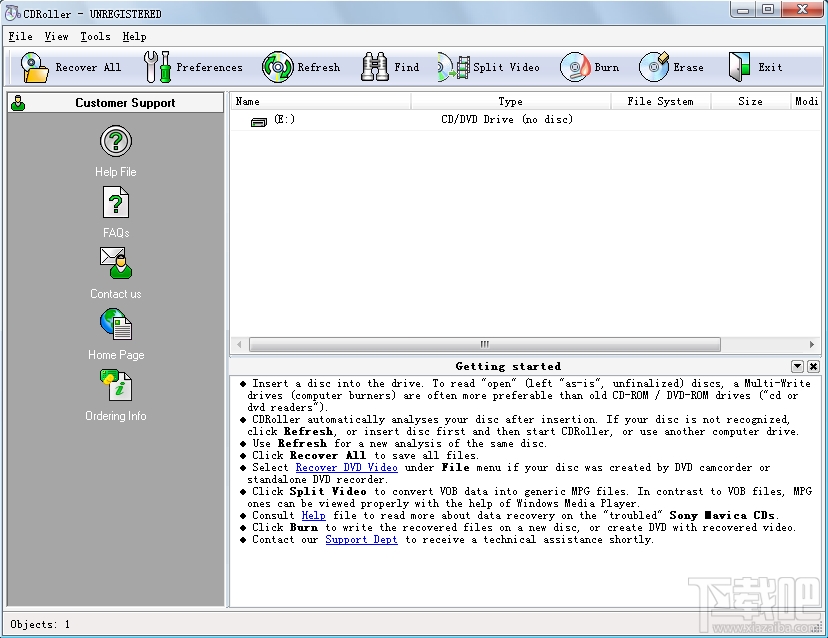The width and height of the screenshot is (828, 638).
Task: Open FAQs in Customer Support panel
Action: click(116, 203)
